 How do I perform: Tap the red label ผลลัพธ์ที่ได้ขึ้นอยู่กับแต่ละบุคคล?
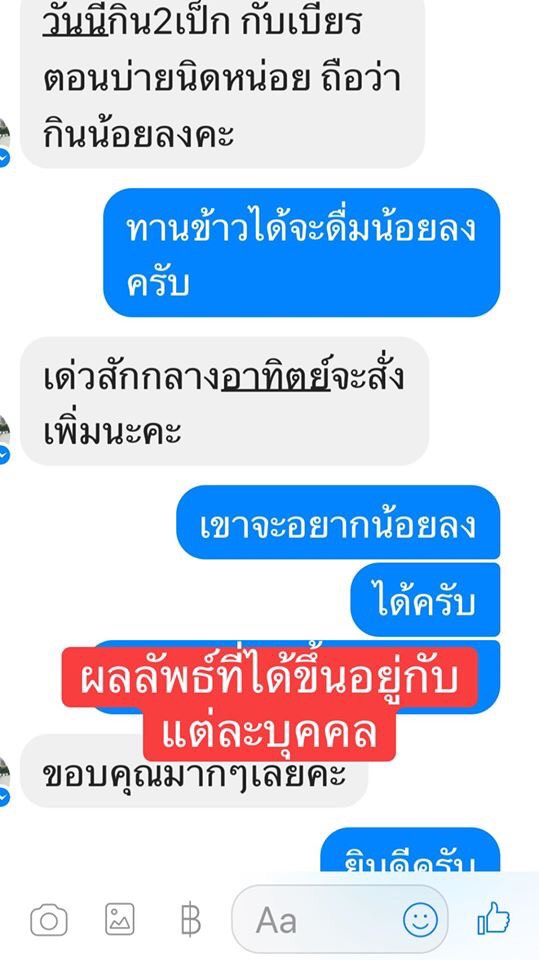coord(270,704)
